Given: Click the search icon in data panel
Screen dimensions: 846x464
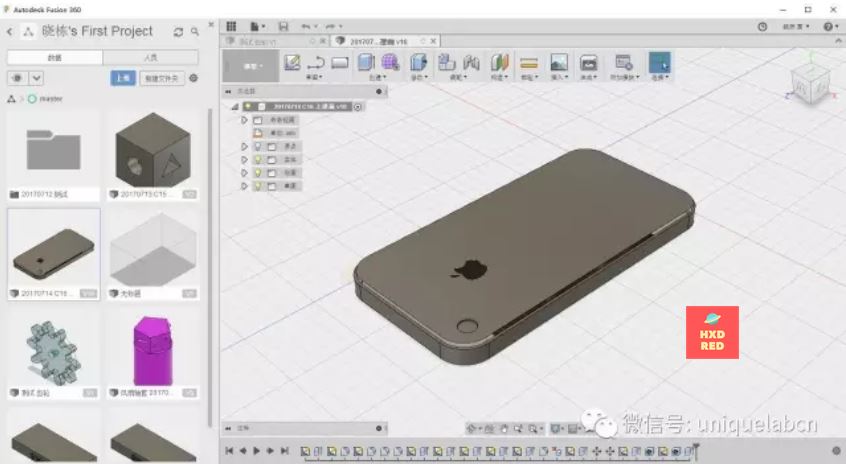Looking at the screenshot, I should pos(195,32).
